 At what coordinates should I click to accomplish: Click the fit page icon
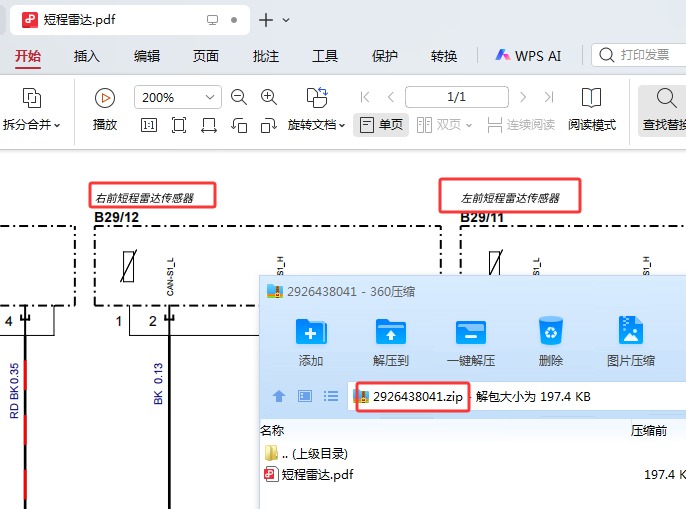[x=178, y=126]
